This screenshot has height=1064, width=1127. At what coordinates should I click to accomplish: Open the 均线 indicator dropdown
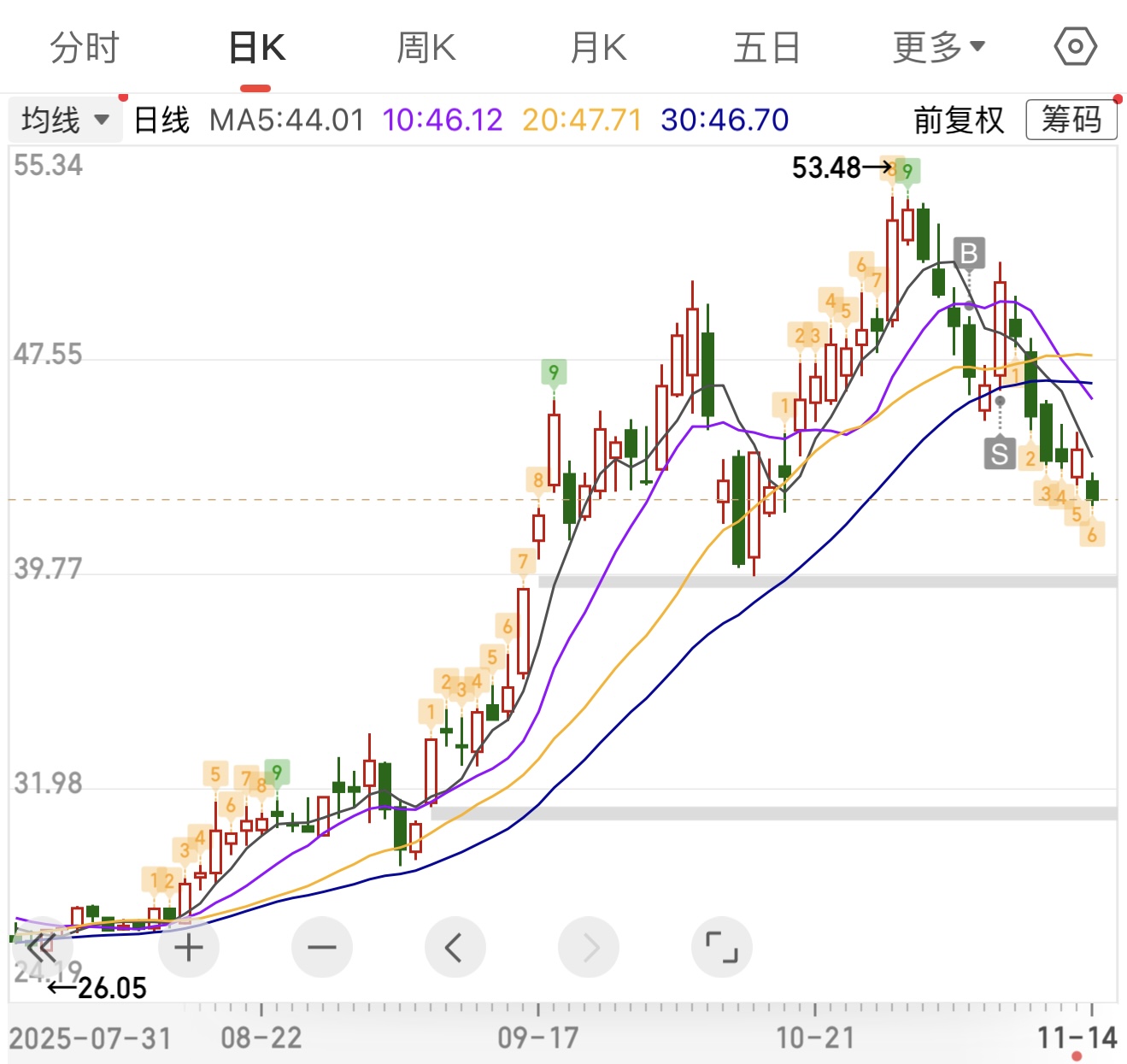(x=65, y=120)
